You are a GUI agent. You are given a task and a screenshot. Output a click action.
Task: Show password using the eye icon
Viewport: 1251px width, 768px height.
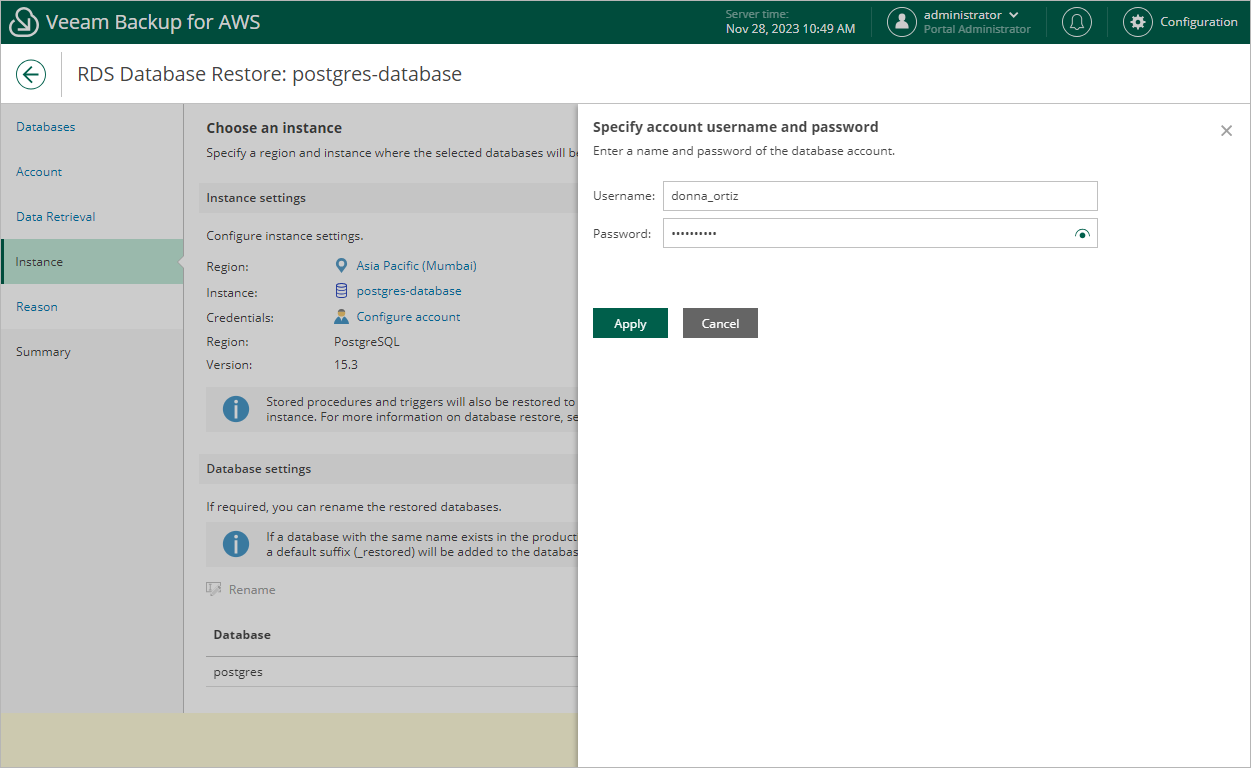click(x=1081, y=234)
